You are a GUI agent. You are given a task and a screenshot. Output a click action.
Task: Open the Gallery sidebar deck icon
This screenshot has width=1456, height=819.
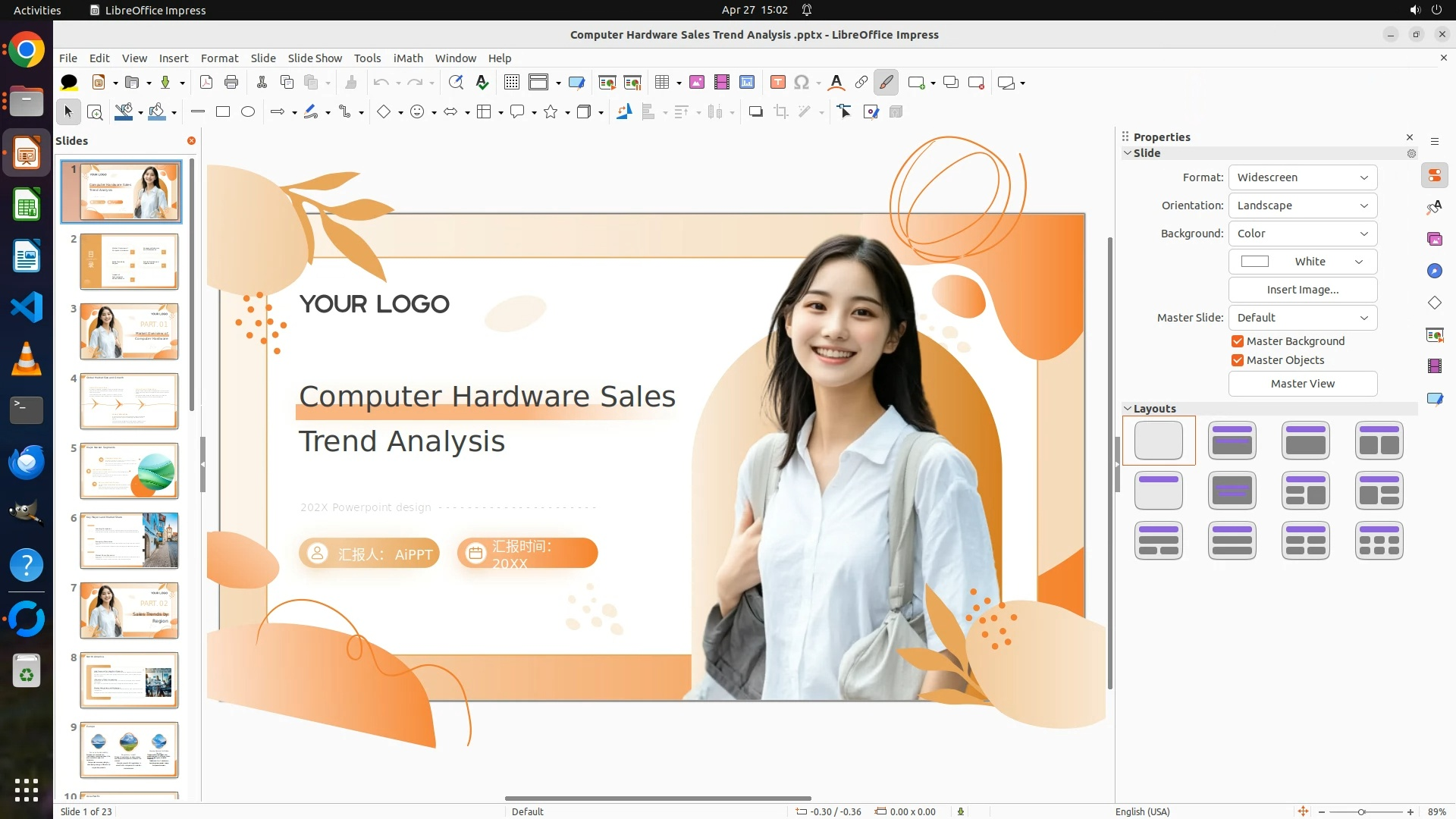1434,240
